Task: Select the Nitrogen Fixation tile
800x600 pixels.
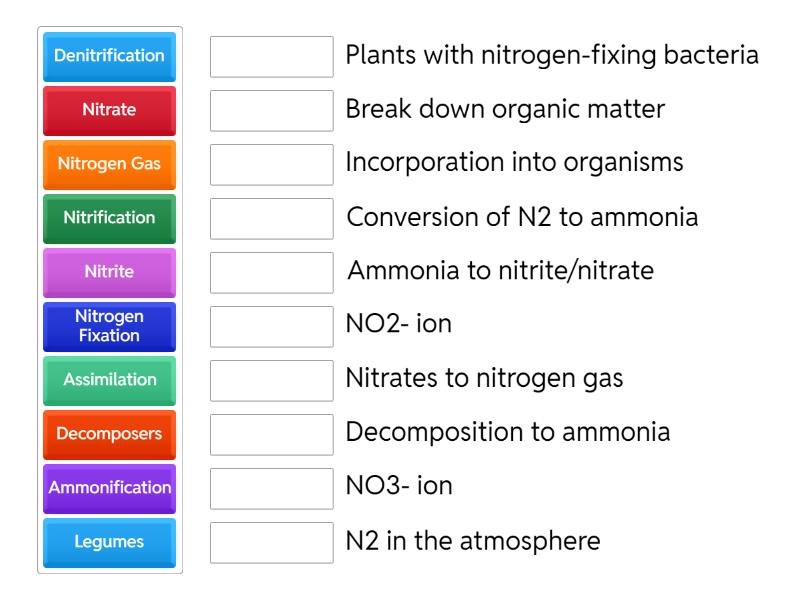Action: pyautogui.click(x=110, y=326)
